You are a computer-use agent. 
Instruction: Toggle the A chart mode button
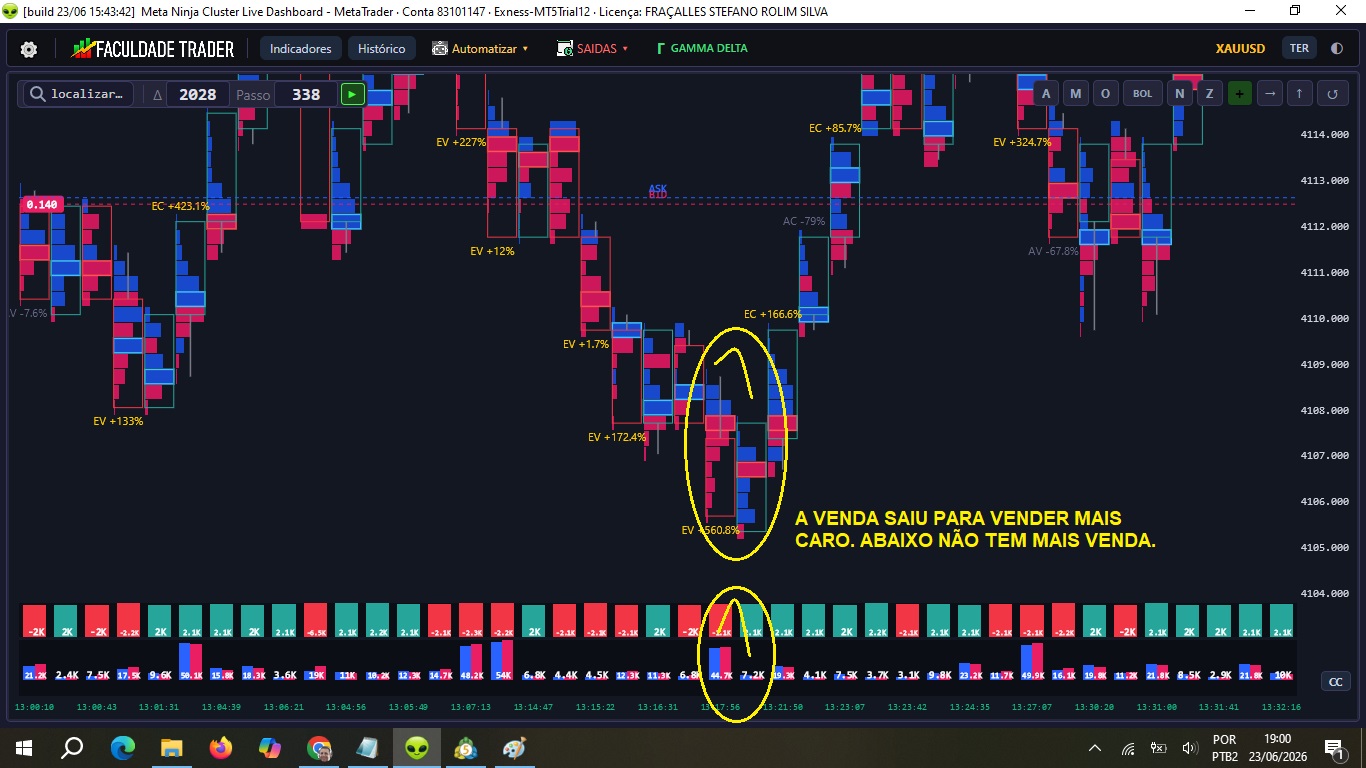(x=1046, y=93)
